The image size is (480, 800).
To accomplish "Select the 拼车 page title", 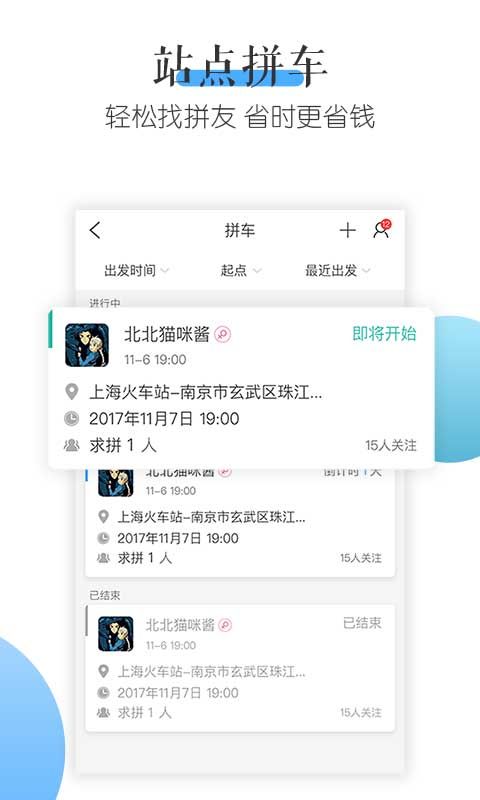I will click(x=240, y=231).
